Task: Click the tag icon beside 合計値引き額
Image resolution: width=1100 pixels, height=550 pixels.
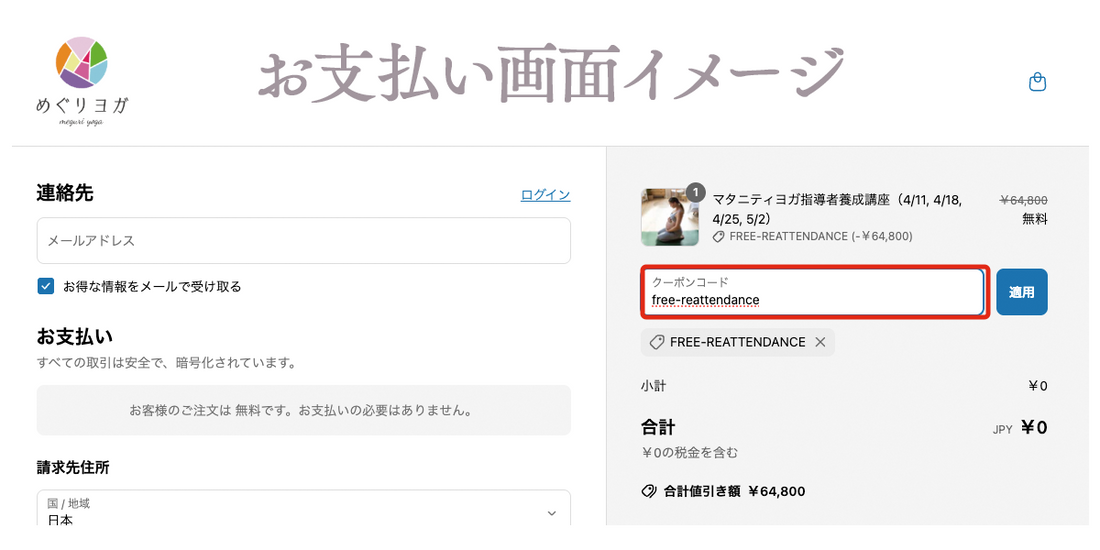Action: 649,491
